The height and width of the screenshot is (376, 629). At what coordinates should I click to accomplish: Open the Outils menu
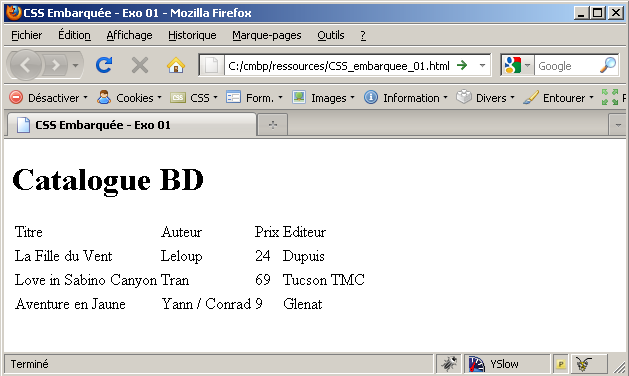pyautogui.click(x=331, y=35)
